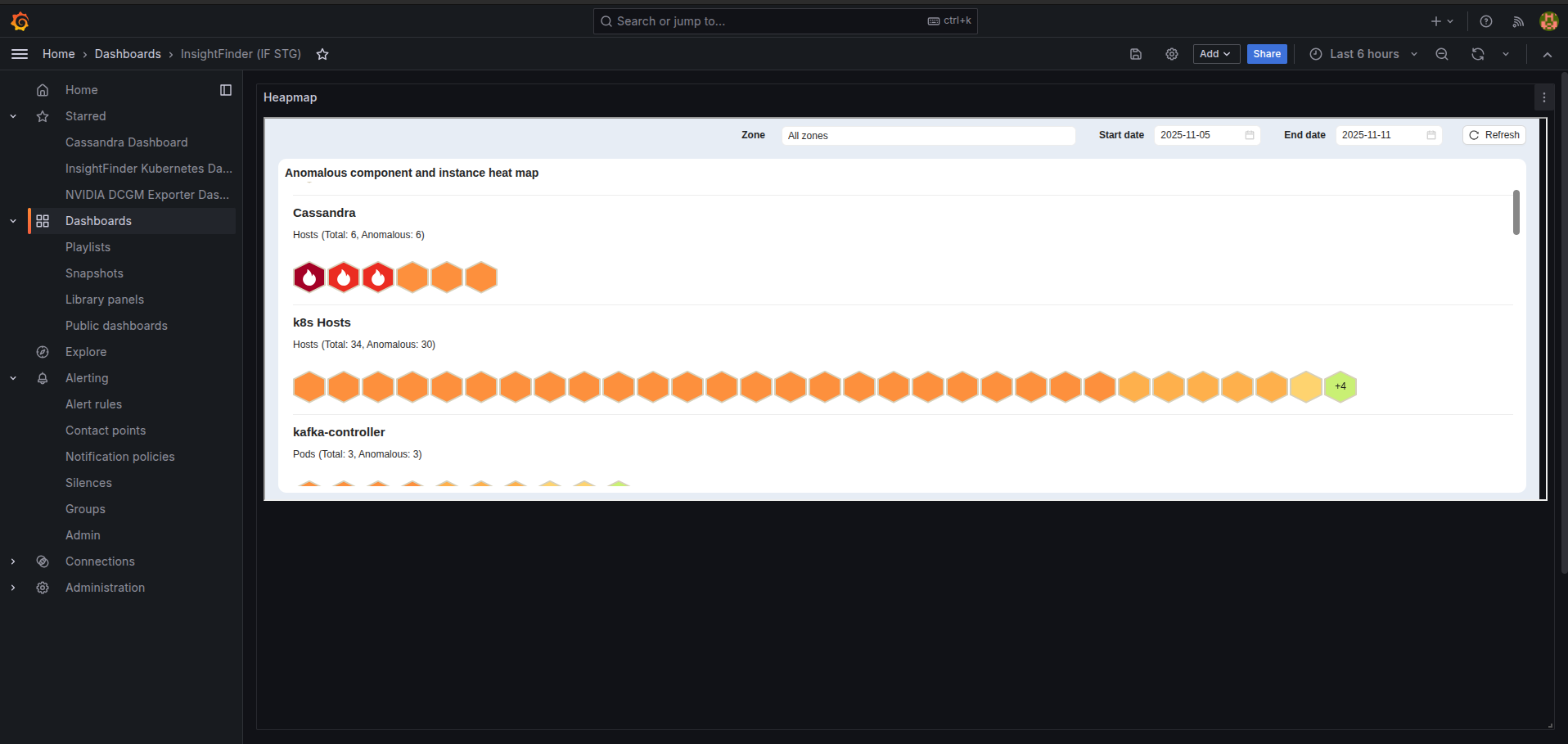The width and height of the screenshot is (1568, 744).
Task: Open the Heapmap panel three-dot menu
Action: point(1544,97)
